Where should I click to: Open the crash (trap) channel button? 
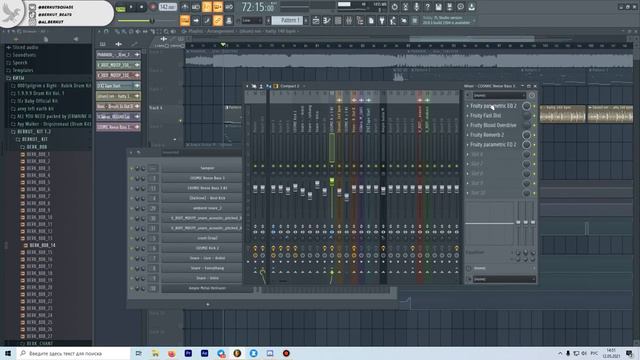click(207, 238)
